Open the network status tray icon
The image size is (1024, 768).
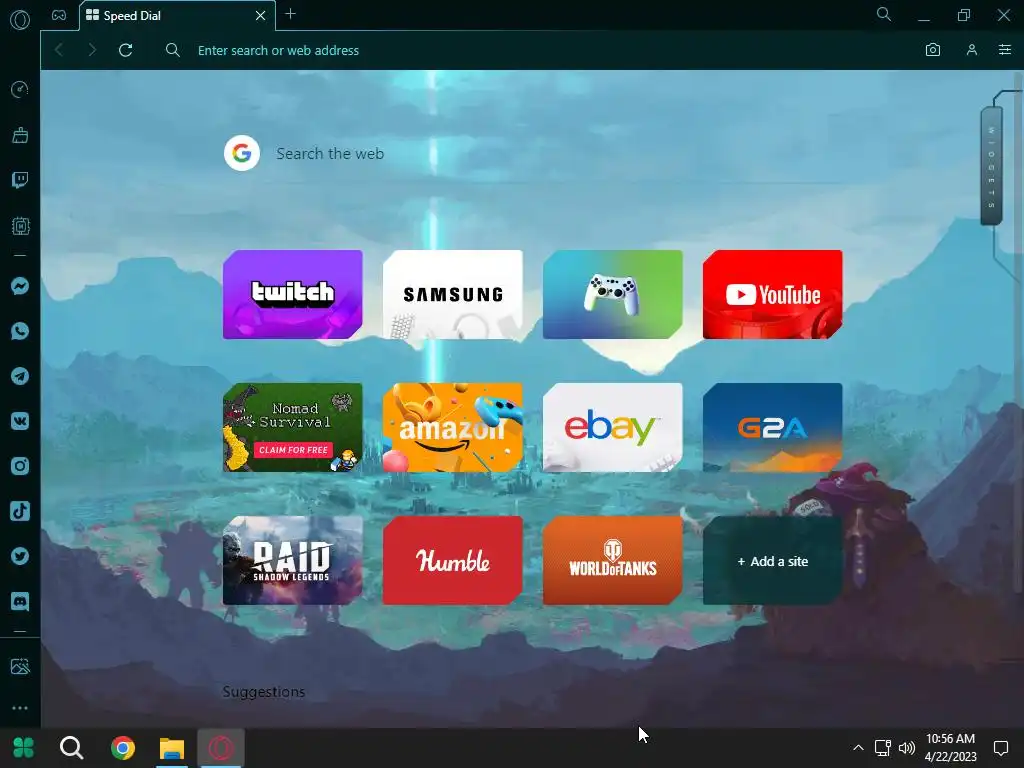pos(882,748)
